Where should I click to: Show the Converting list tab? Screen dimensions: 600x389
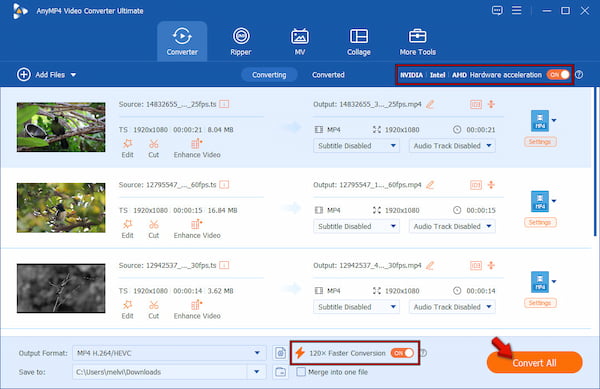(269, 75)
